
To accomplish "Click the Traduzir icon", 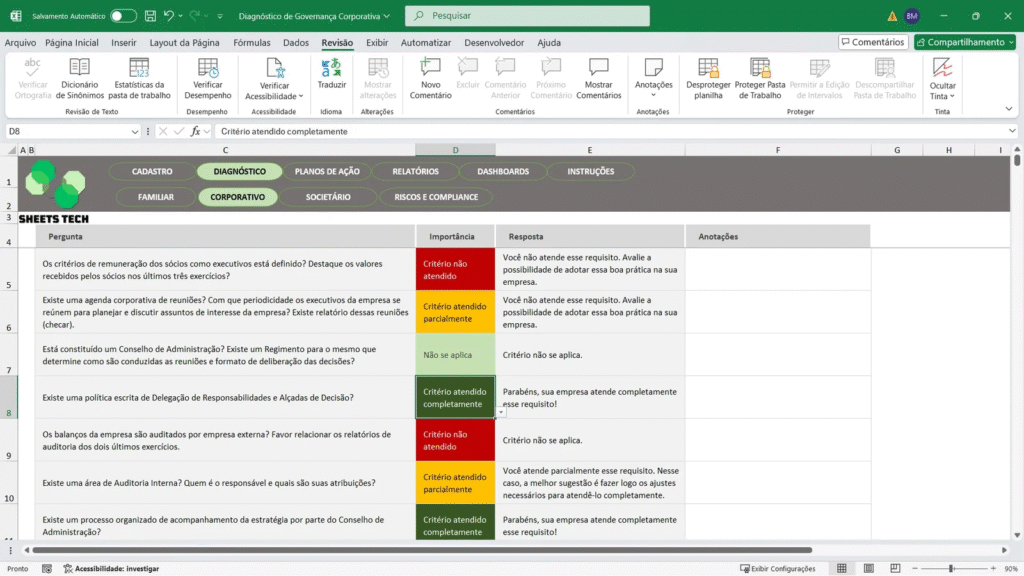I will click(x=331, y=68).
